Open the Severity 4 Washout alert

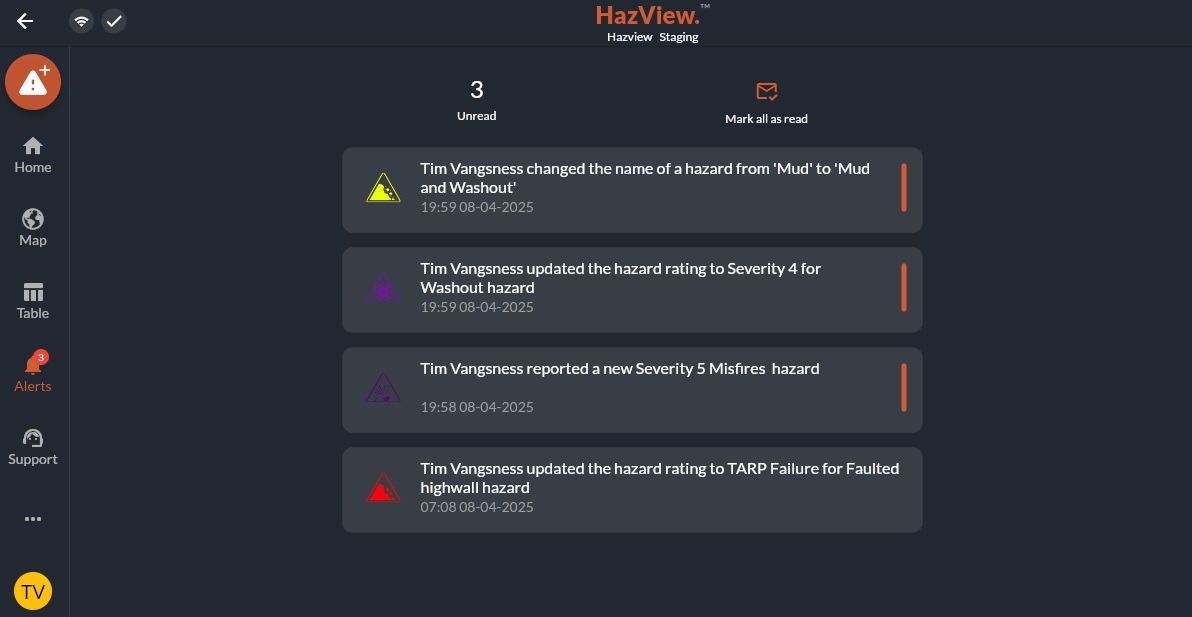[x=632, y=290]
